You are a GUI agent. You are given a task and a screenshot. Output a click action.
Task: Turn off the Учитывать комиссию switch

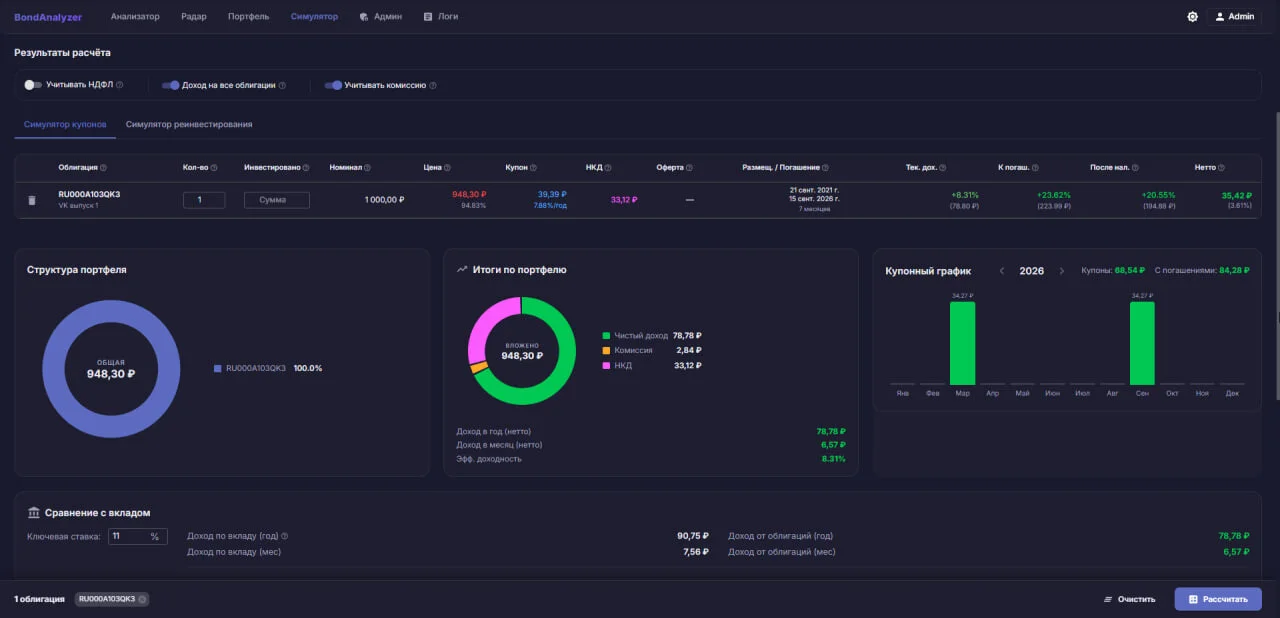click(x=333, y=85)
